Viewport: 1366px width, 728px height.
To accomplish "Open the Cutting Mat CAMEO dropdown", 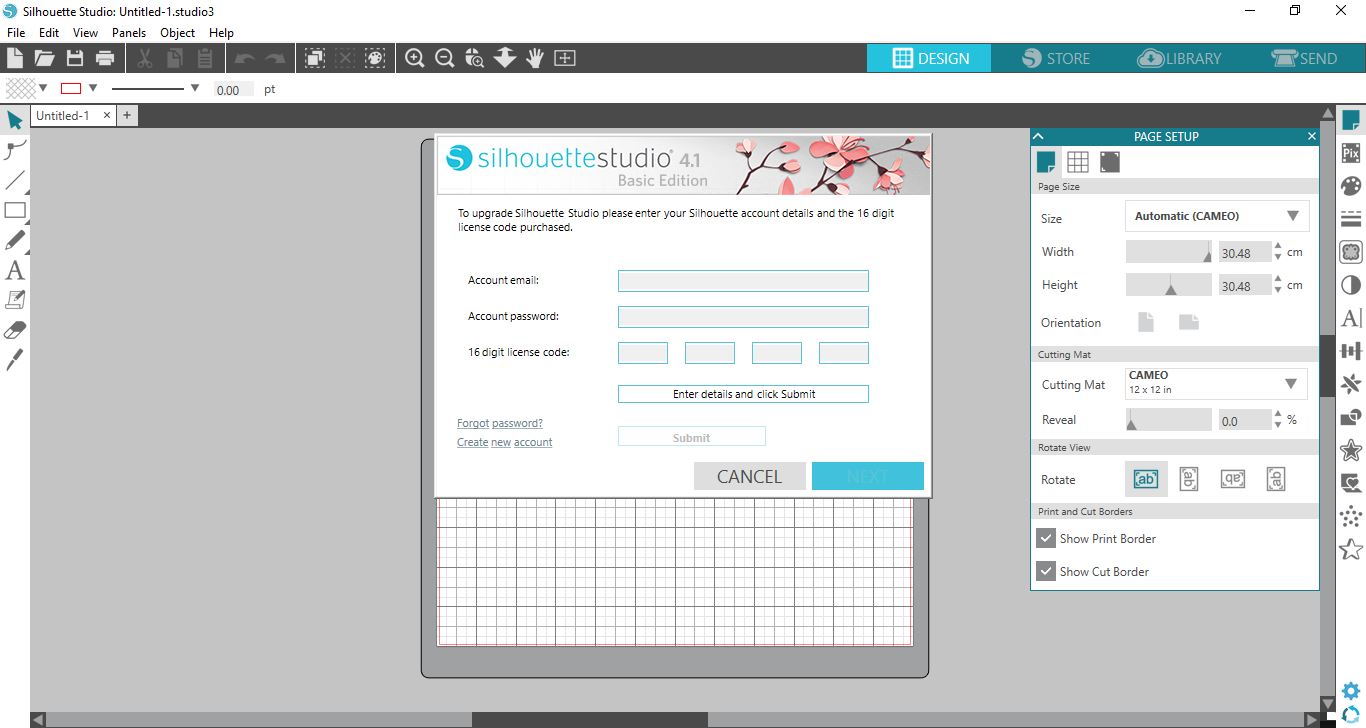I will (x=1216, y=383).
